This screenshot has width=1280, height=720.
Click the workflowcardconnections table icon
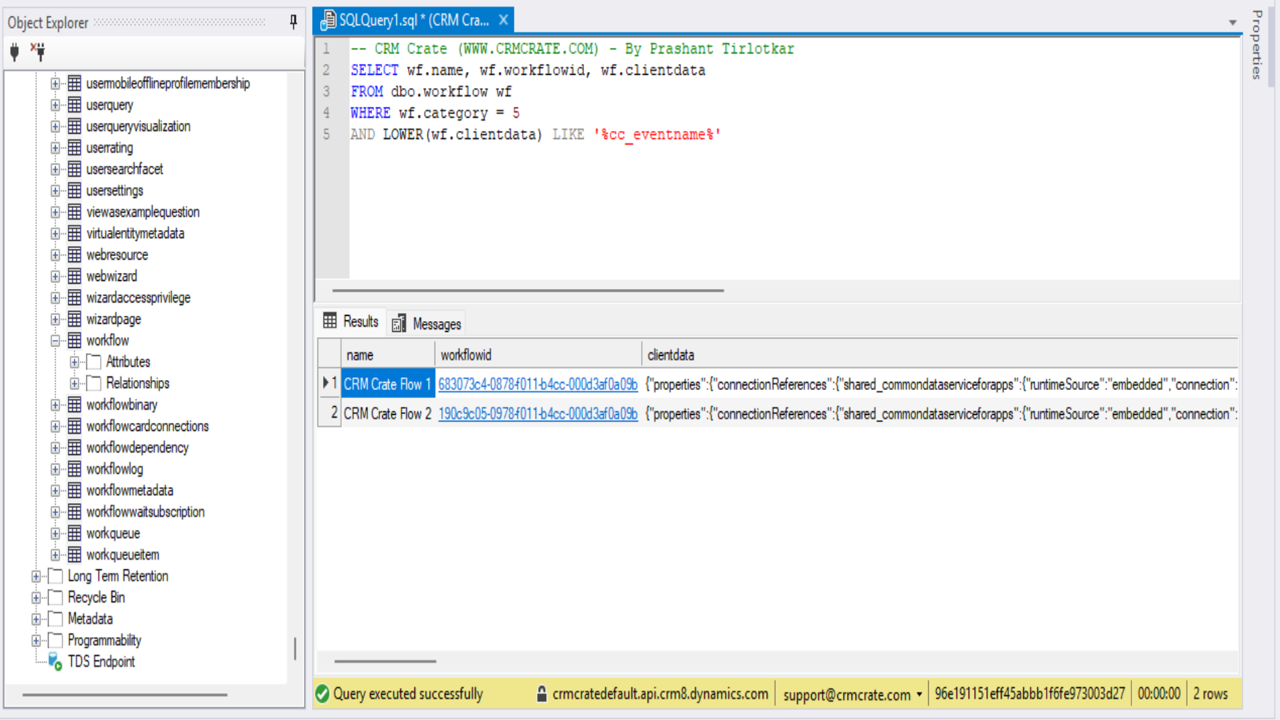pyautogui.click(x=74, y=426)
